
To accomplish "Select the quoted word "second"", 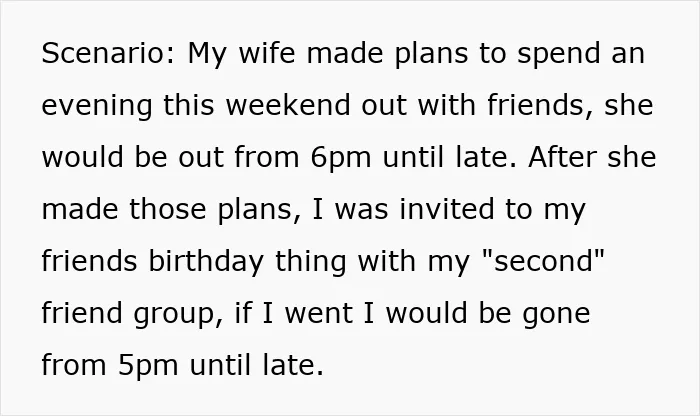I will pos(543,261).
